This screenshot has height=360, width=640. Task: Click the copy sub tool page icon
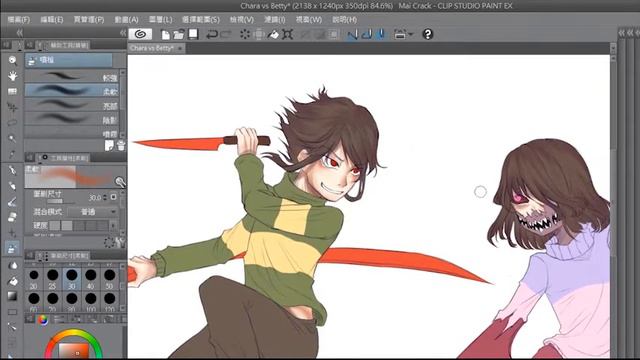tap(109, 145)
